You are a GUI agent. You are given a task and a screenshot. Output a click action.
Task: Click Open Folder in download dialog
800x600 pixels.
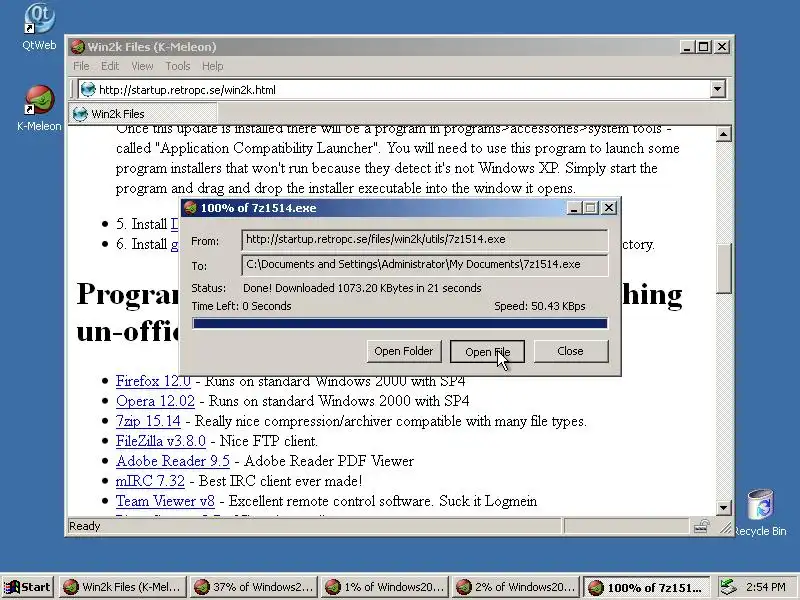tap(404, 351)
